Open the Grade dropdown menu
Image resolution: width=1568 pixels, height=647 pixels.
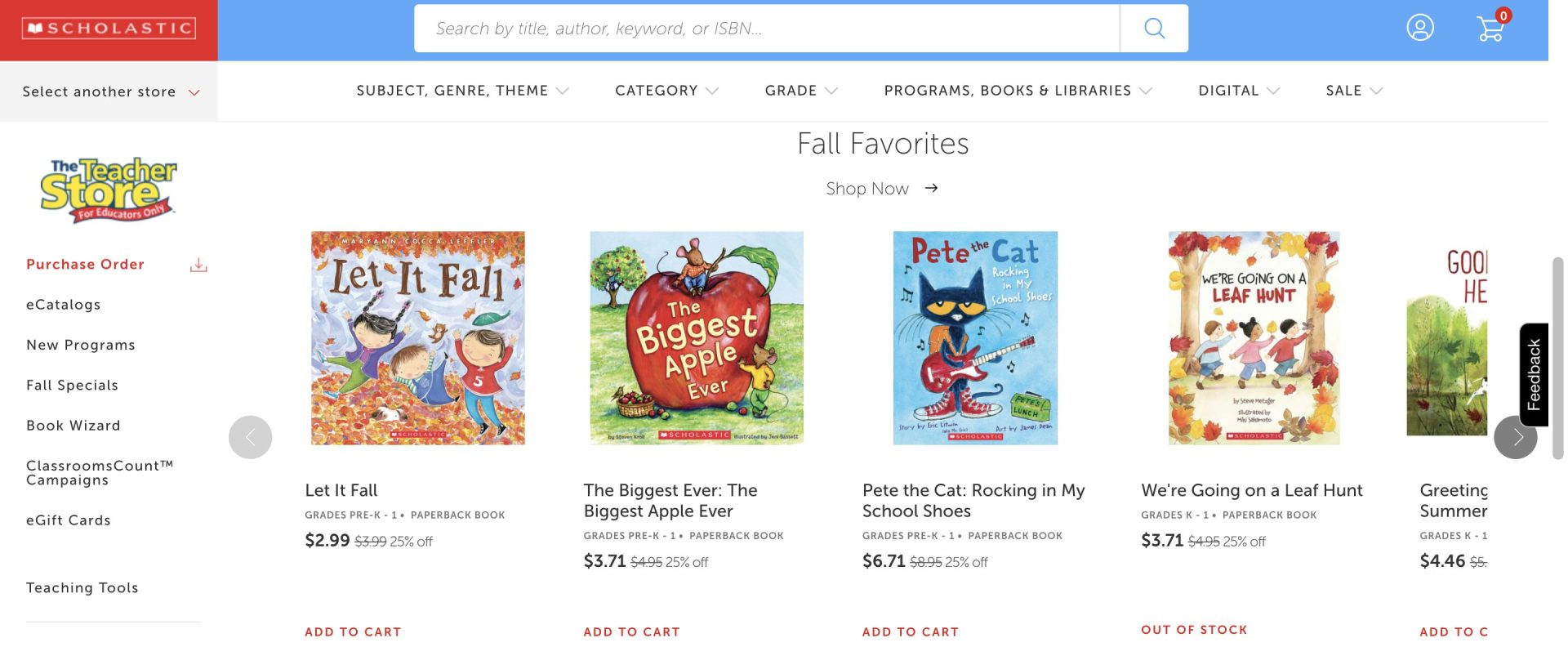pyautogui.click(x=801, y=91)
